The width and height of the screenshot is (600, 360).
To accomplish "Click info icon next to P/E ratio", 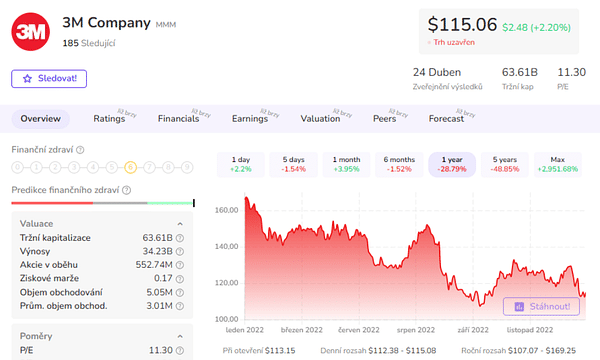I will [180, 350].
